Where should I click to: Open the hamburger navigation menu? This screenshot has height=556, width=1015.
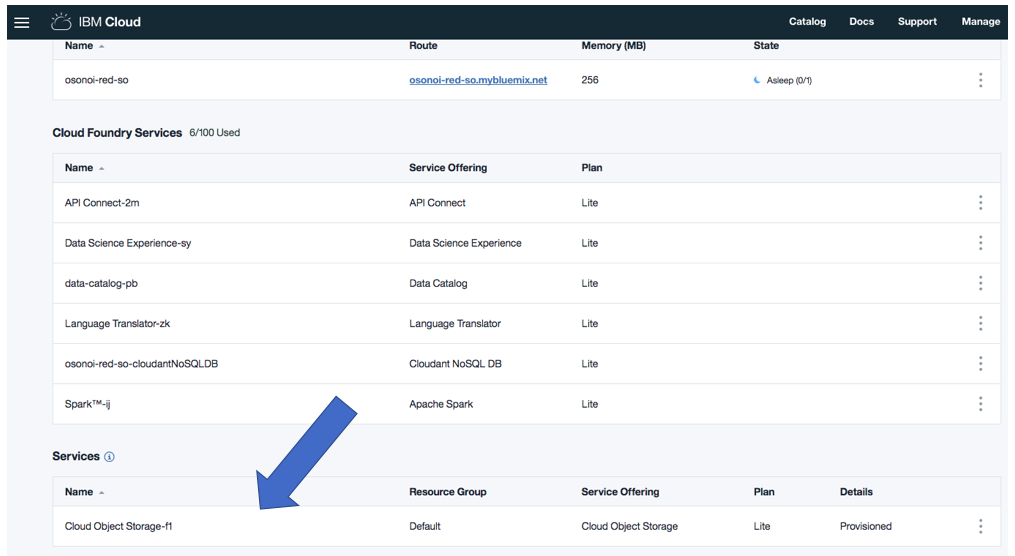click(21, 22)
